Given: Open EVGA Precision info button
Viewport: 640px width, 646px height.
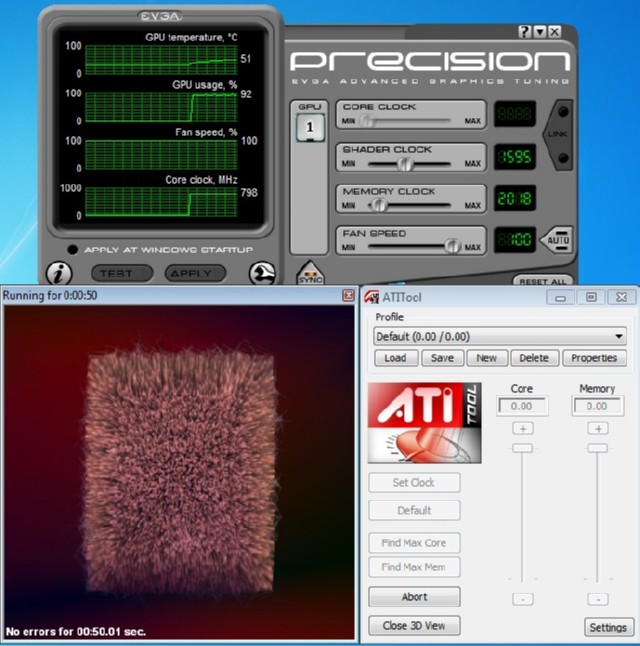Looking at the screenshot, I should click(59, 273).
